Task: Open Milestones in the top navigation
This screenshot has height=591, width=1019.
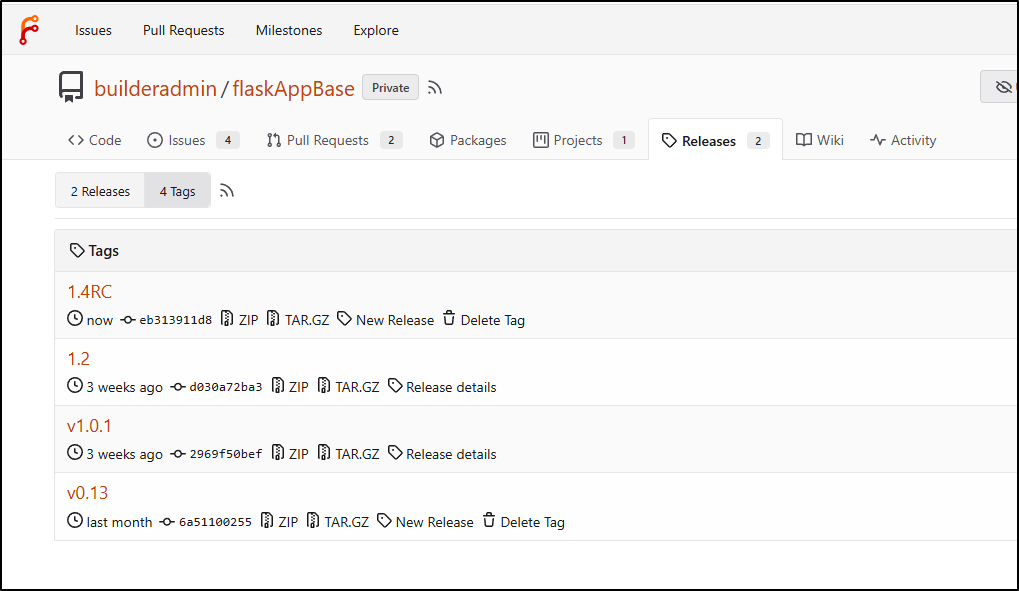Action: (x=289, y=30)
